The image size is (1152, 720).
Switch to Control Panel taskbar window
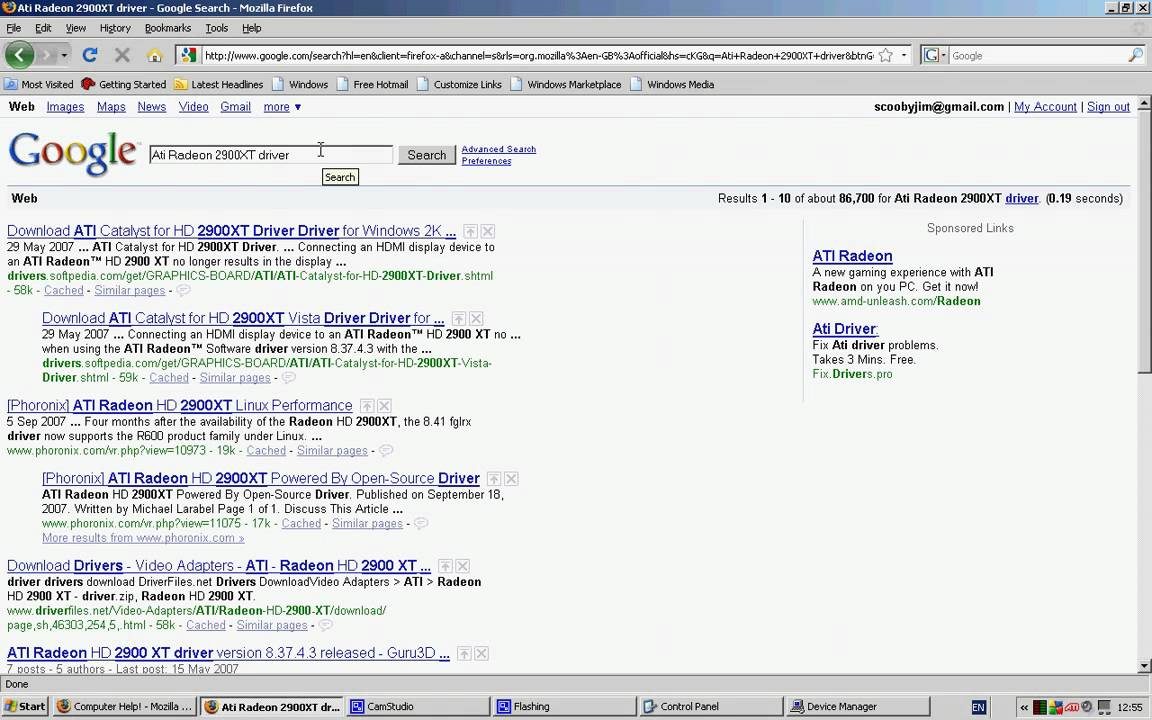pos(711,707)
